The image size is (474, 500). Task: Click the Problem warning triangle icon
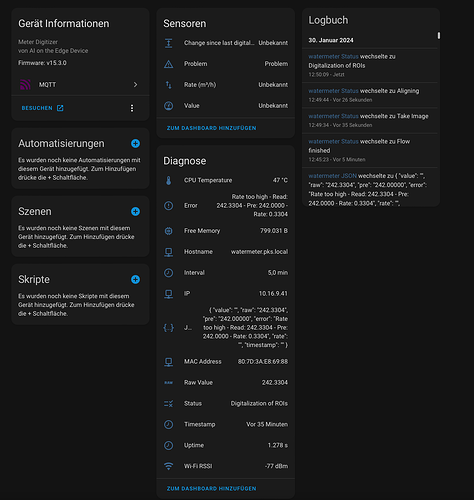[x=169, y=64]
